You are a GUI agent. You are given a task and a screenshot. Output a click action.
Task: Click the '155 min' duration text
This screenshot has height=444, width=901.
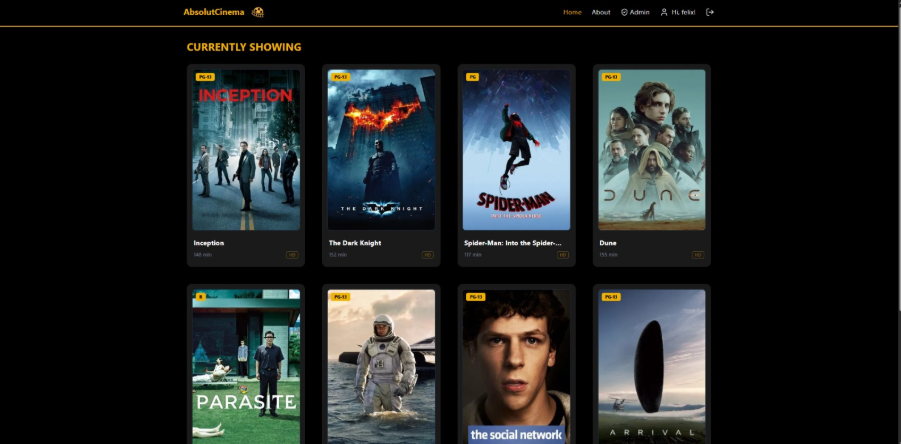tap(609, 254)
